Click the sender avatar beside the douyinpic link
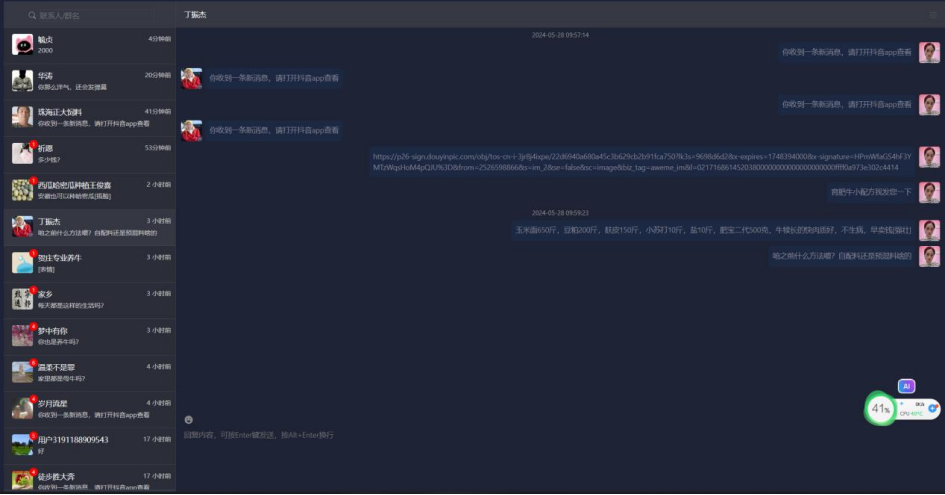Viewport: 945px width, 495px height. 929,157
